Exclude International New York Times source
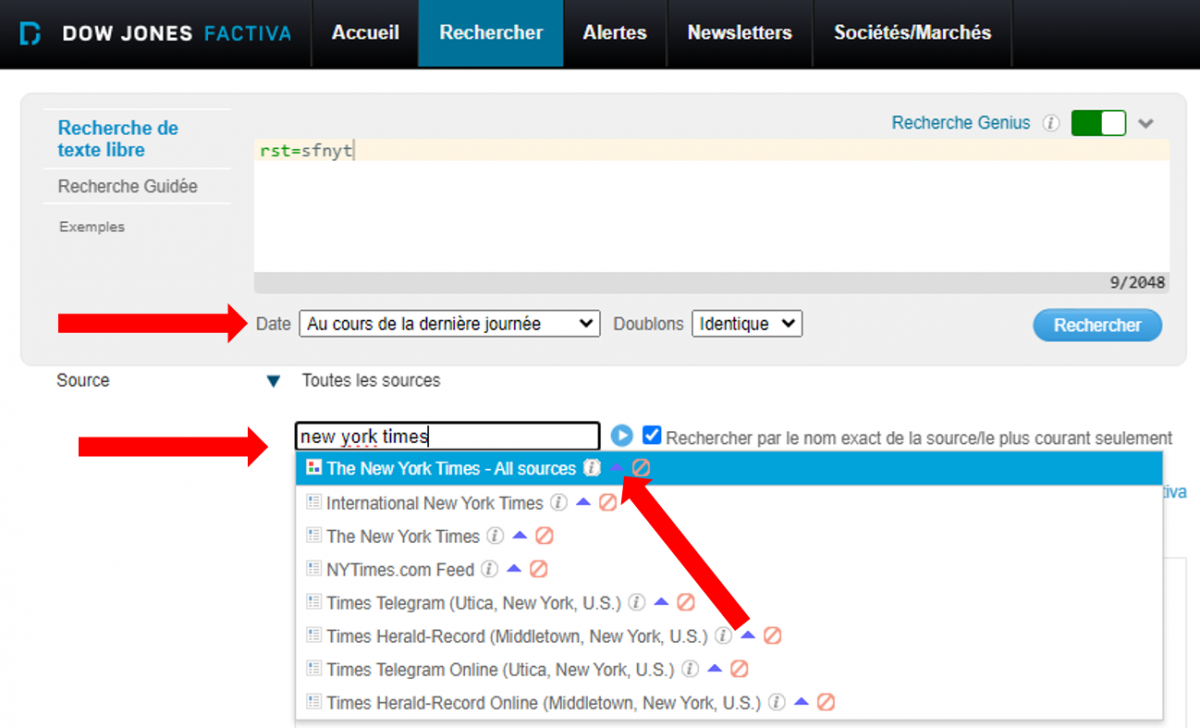This screenshot has width=1200, height=728. click(608, 502)
